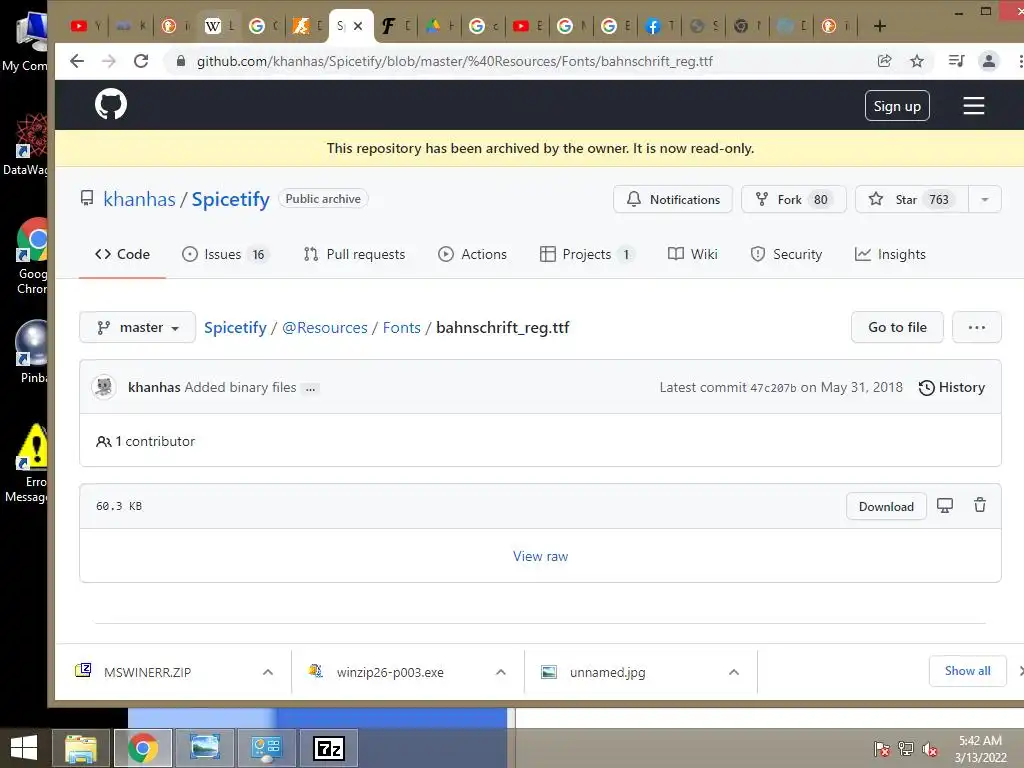This screenshot has height=768, width=1024.
Task: Open commit 47c207b link
Action: [x=773, y=388]
